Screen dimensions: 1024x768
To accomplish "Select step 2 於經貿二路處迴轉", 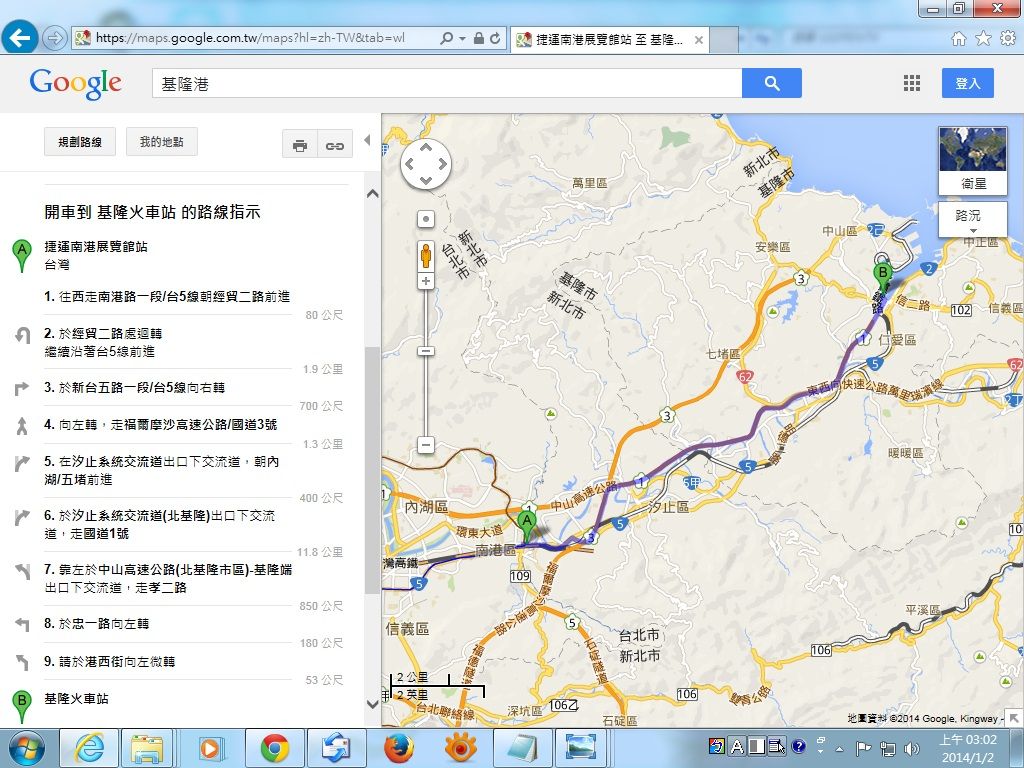I will (103, 342).
